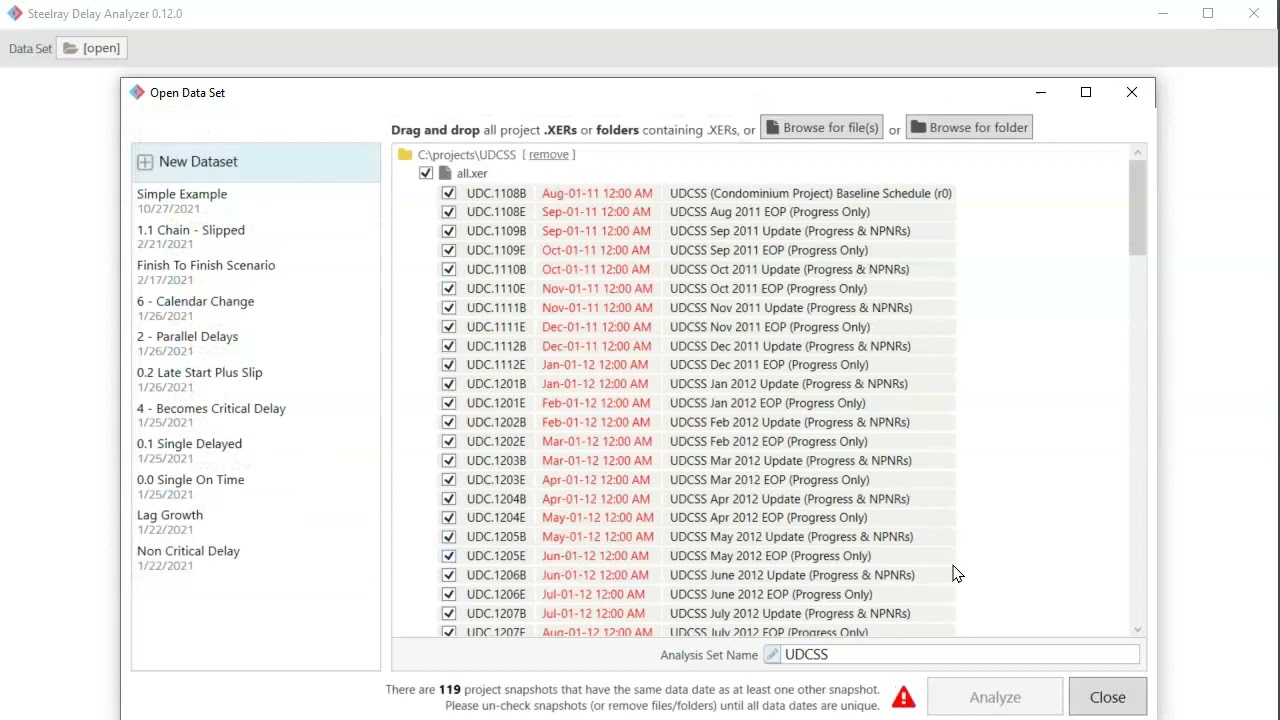Click the pencil icon next to Analysis Set Name

coord(772,654)
